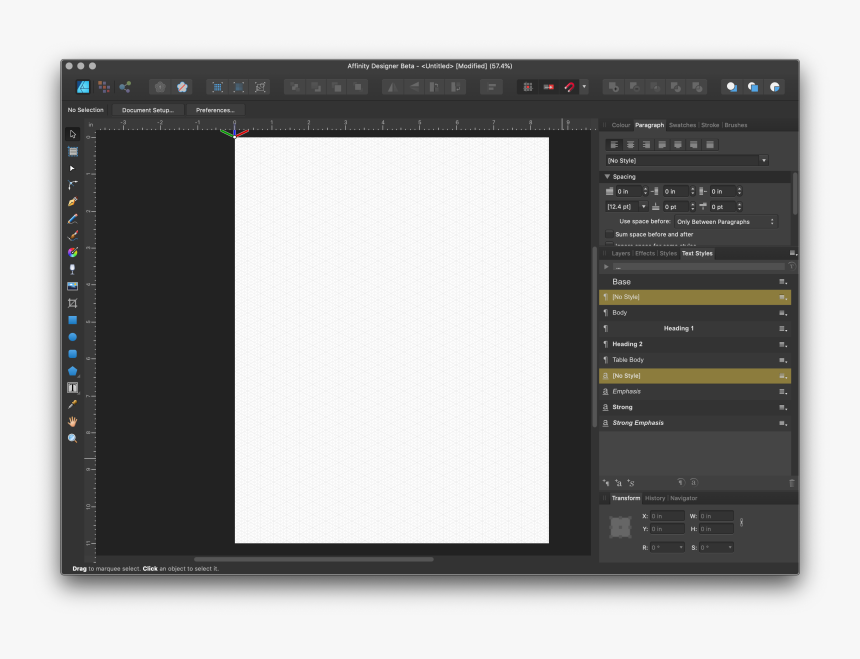
Task: Click the Document Setup button
Action: click(148, 110)
